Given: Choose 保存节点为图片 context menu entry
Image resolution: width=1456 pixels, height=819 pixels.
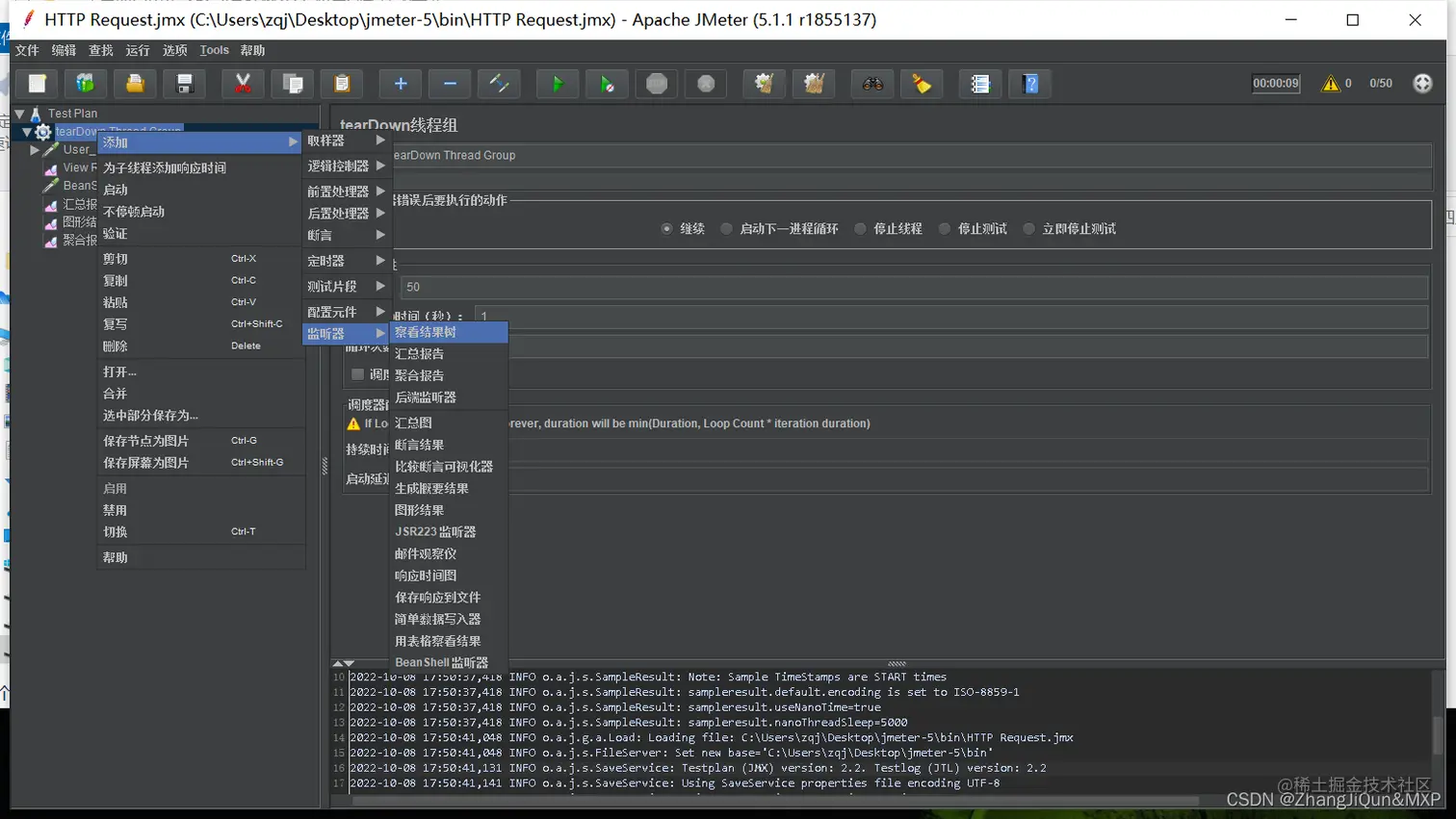Looking at the screenshot, I should pos(200,441).
